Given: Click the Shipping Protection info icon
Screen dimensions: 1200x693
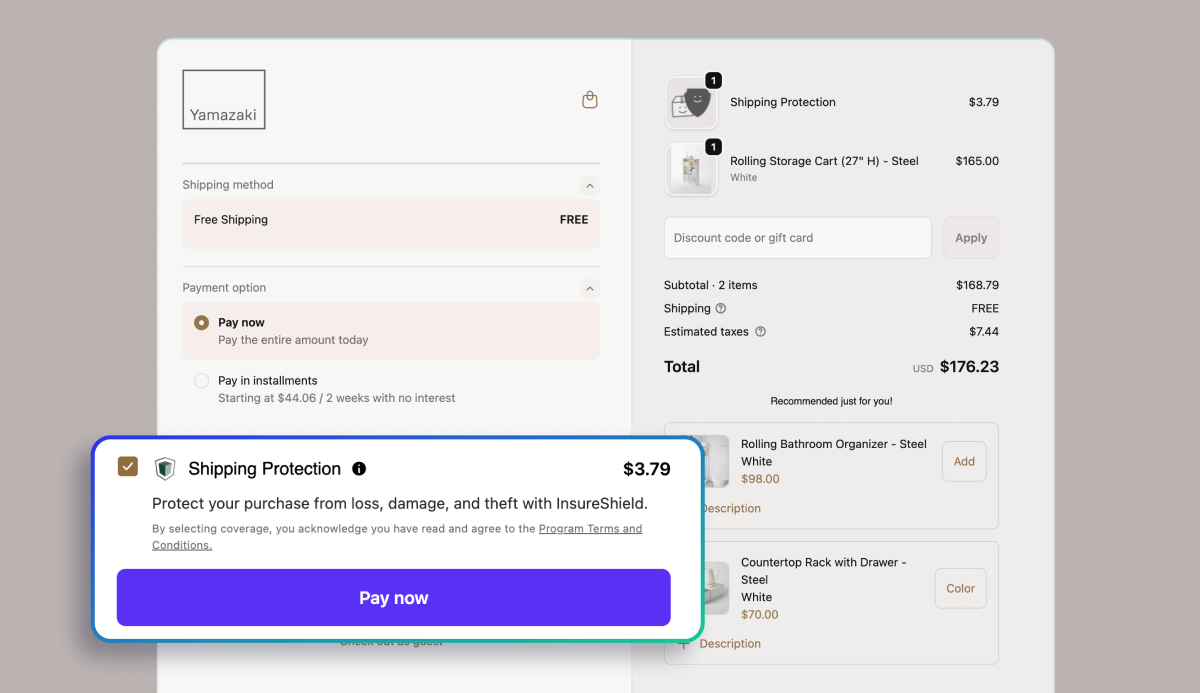Looking at the screenshot, I should click(x=360, y=469).
